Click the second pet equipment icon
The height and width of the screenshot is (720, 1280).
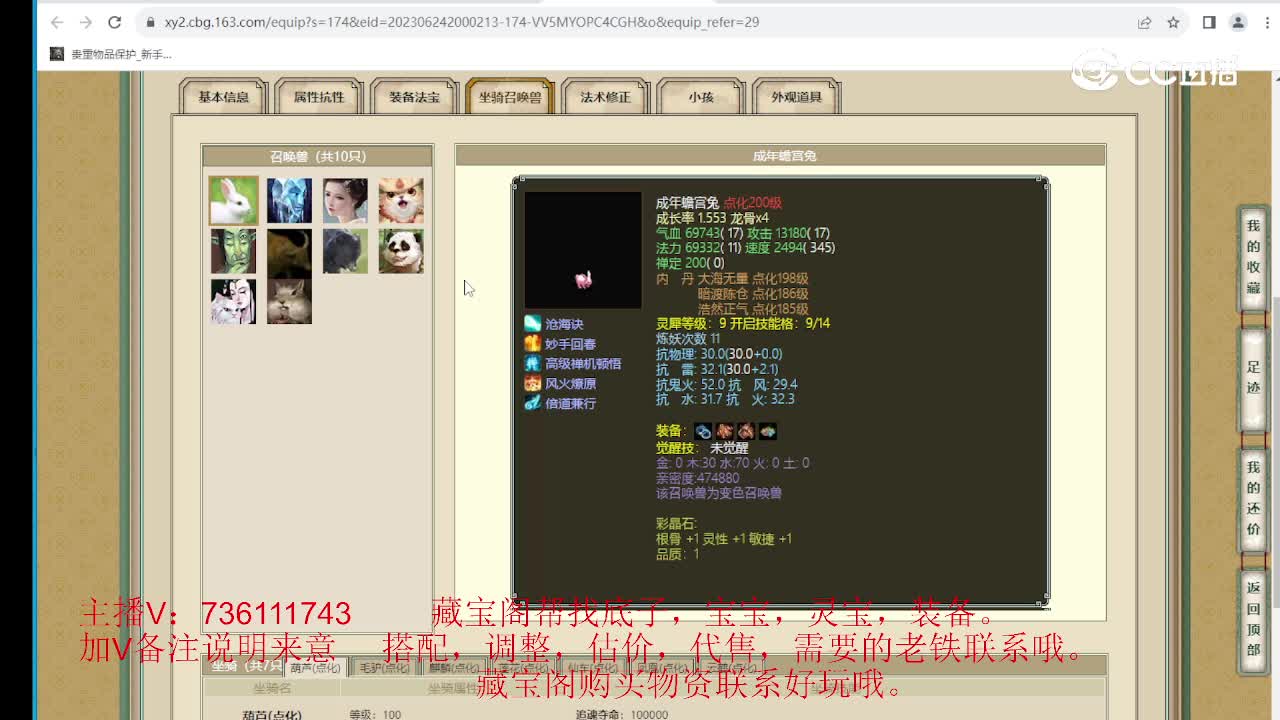(725, 432)
